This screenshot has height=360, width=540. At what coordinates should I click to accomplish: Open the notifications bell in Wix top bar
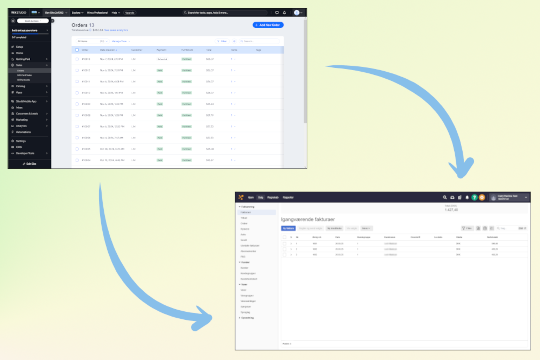click(284, 12)
